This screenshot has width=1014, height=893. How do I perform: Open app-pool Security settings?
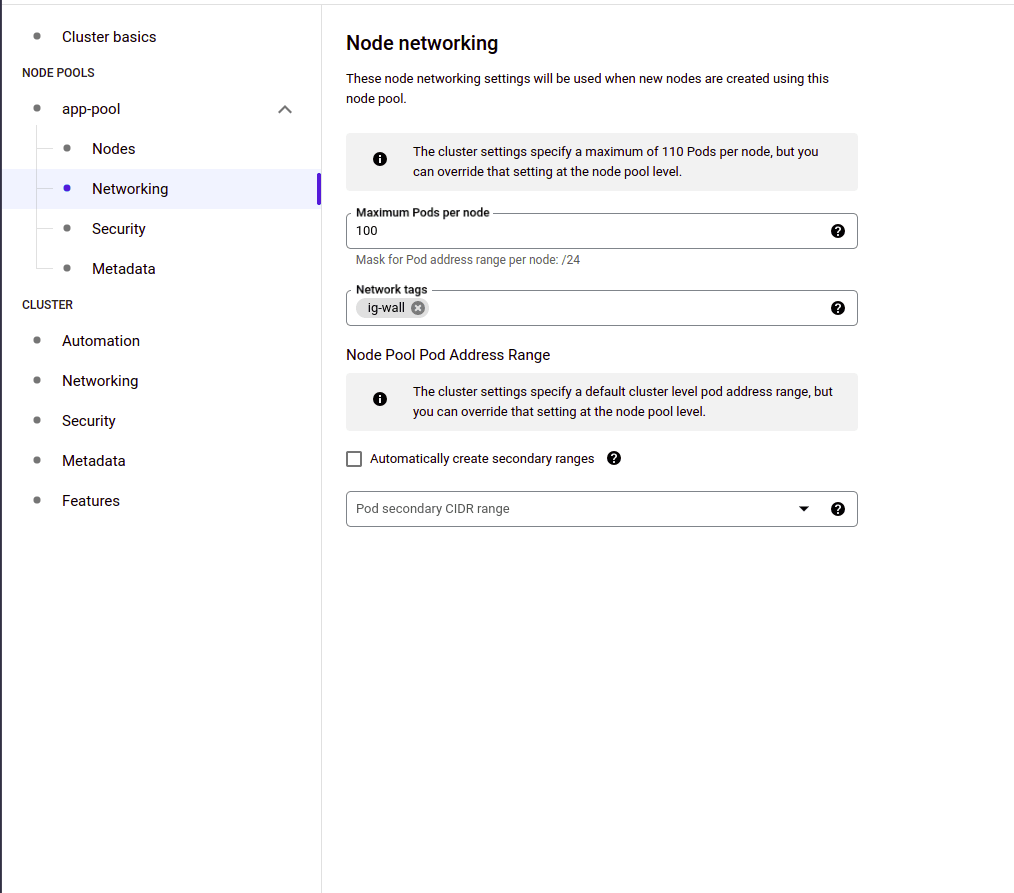(119, 229)
